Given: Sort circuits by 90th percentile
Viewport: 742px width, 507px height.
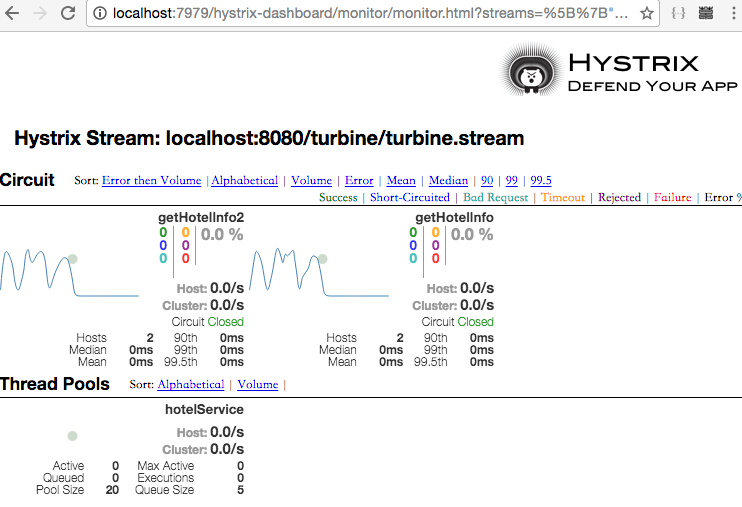Looking at the screenshot, I should (487, 180).
